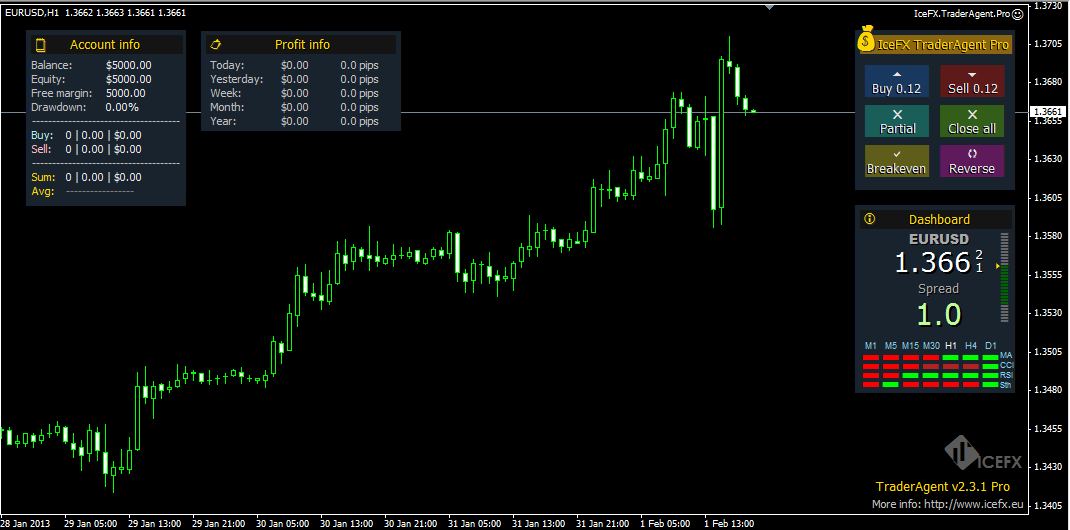This screenshot has width=1070, height=530.
Task: Click the Year row in Profit info
Action: (295, 121)
